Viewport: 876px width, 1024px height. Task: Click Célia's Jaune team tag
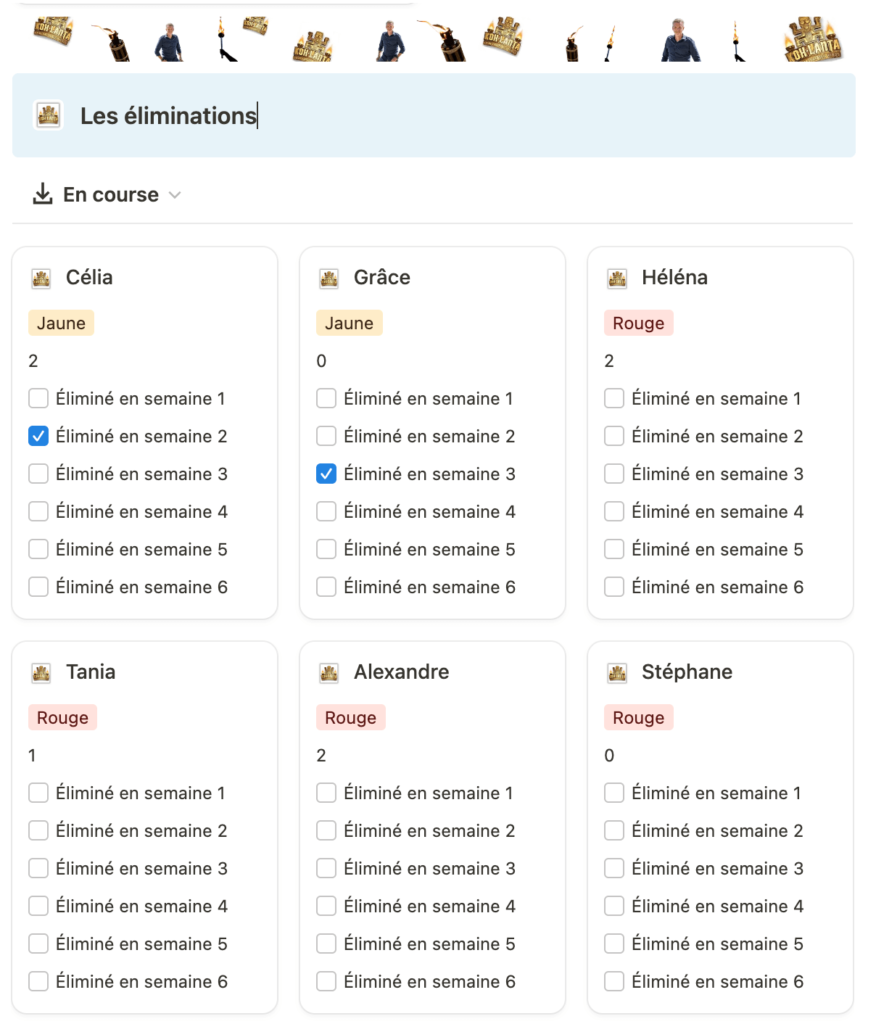coord(61,323)
